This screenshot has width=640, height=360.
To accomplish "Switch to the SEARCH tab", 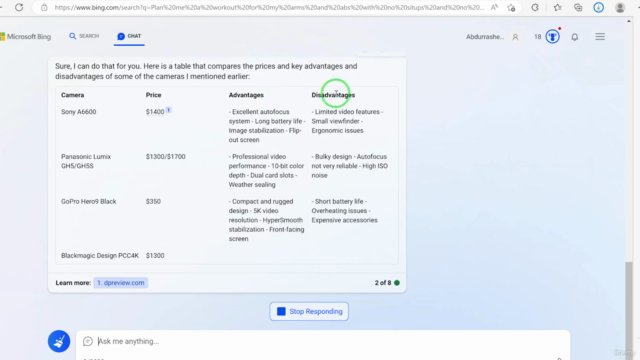I will click(x=84, y=36).
